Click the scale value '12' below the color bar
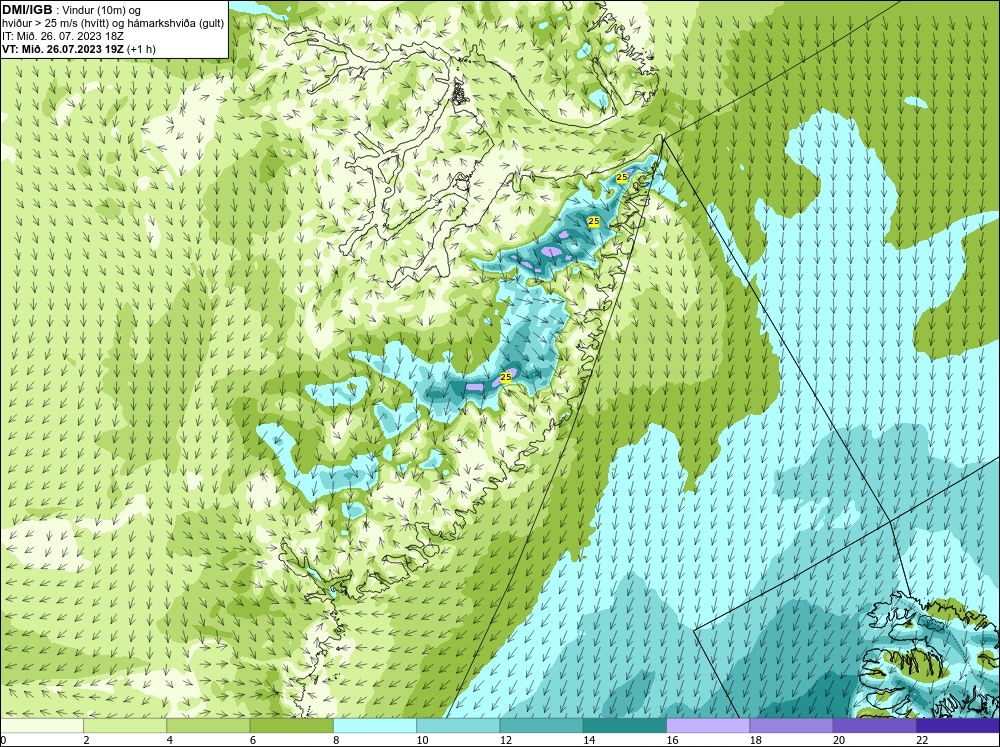 pos(506,740)
